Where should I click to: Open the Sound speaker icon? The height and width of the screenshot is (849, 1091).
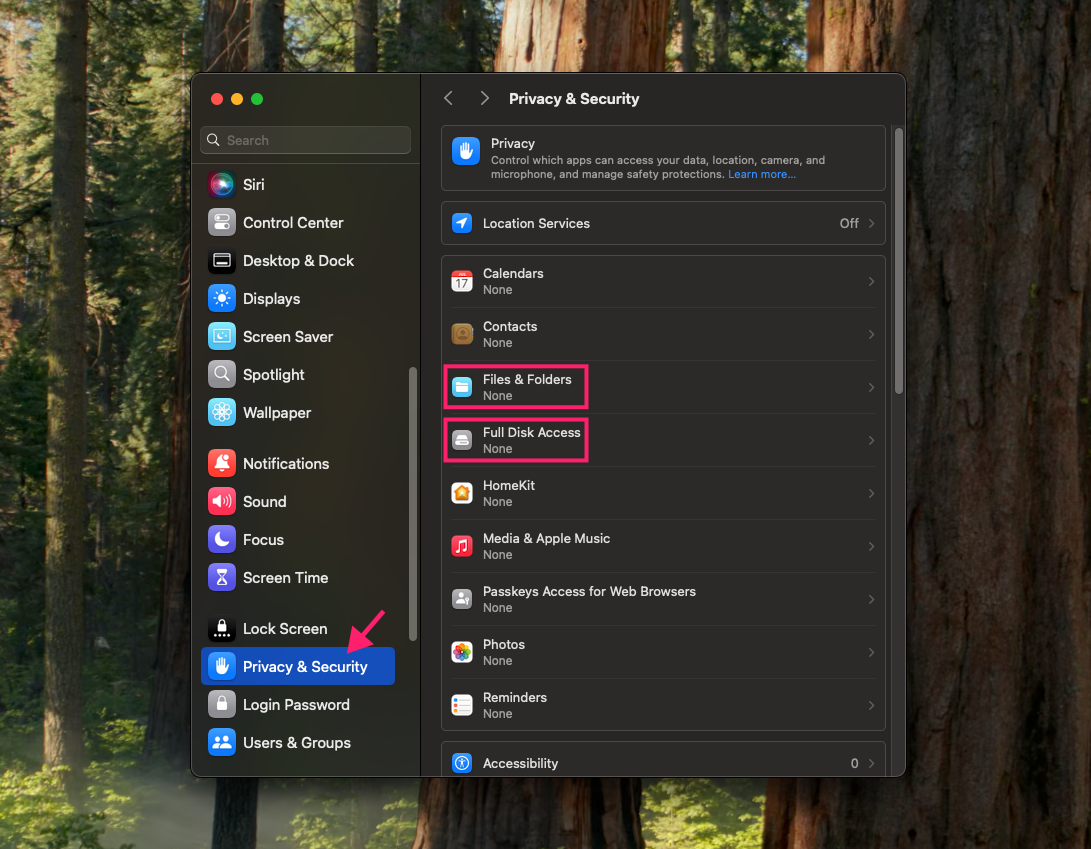(x=221, y=501)
